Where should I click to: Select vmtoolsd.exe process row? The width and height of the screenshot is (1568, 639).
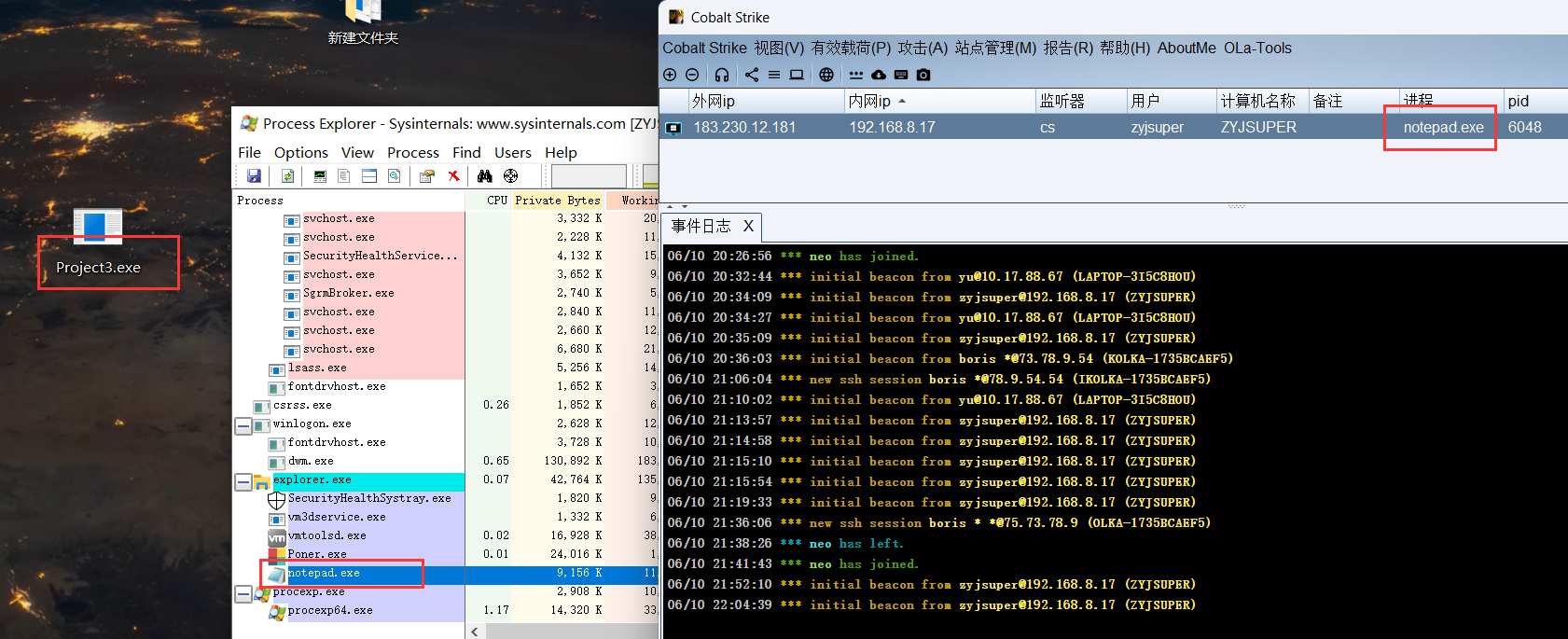446,535
